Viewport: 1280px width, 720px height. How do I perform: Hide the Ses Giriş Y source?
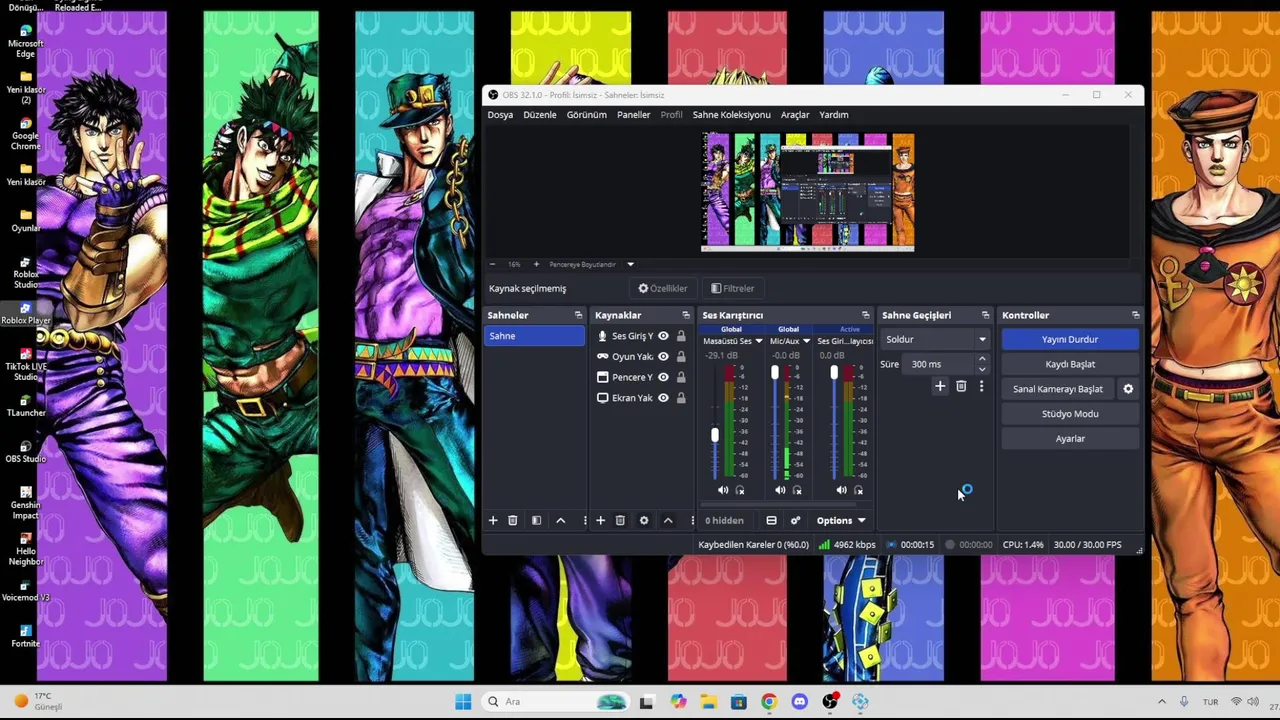pos(663,336)
